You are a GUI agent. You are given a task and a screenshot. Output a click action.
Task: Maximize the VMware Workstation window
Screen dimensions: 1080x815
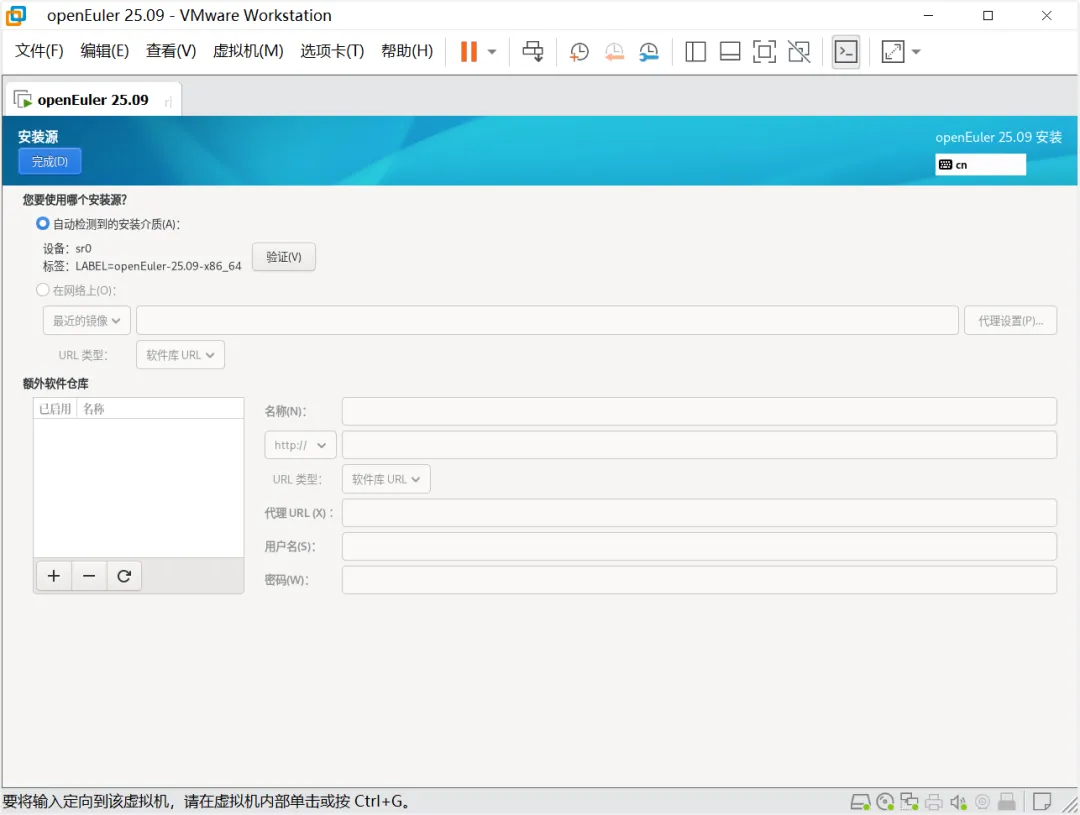(988, 15)
